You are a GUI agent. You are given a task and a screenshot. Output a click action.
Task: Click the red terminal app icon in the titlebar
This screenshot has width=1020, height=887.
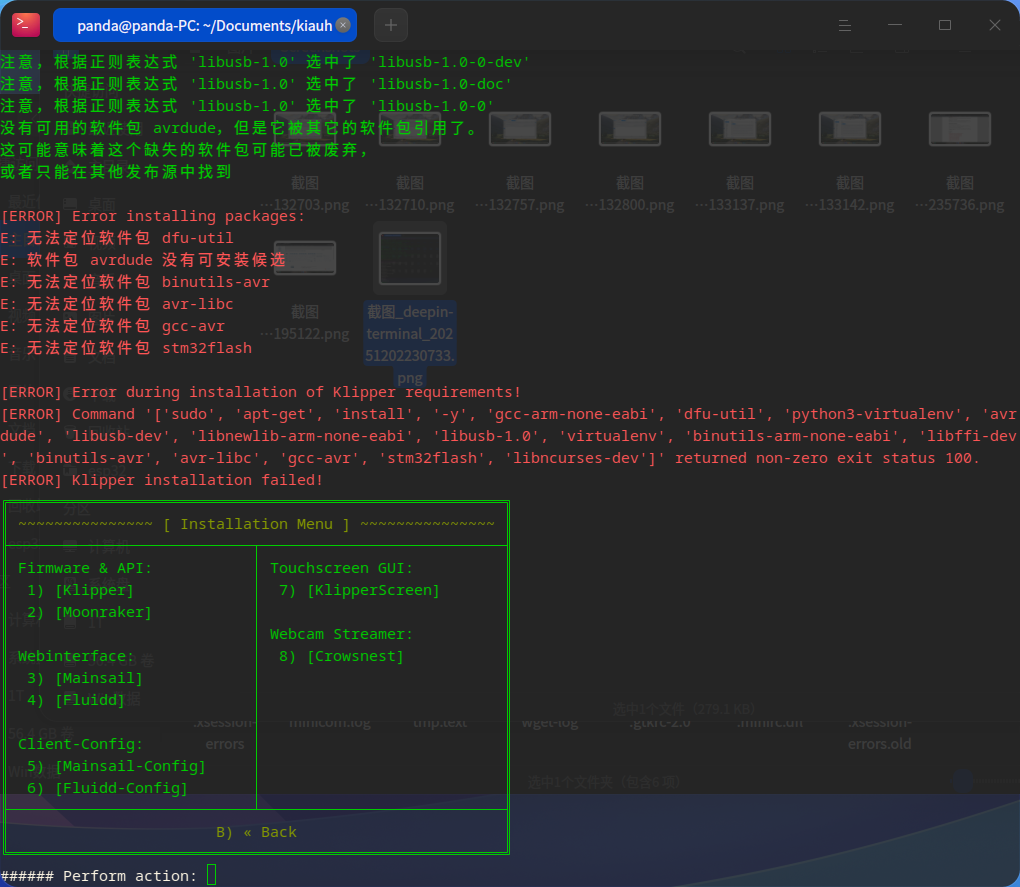click(25, 24)
